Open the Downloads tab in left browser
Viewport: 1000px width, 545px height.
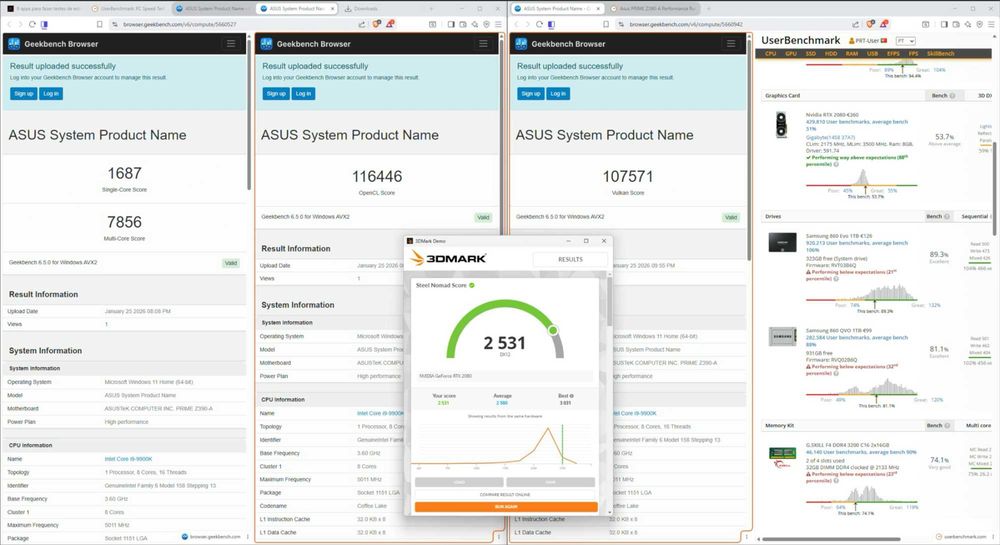pos(361,9)
